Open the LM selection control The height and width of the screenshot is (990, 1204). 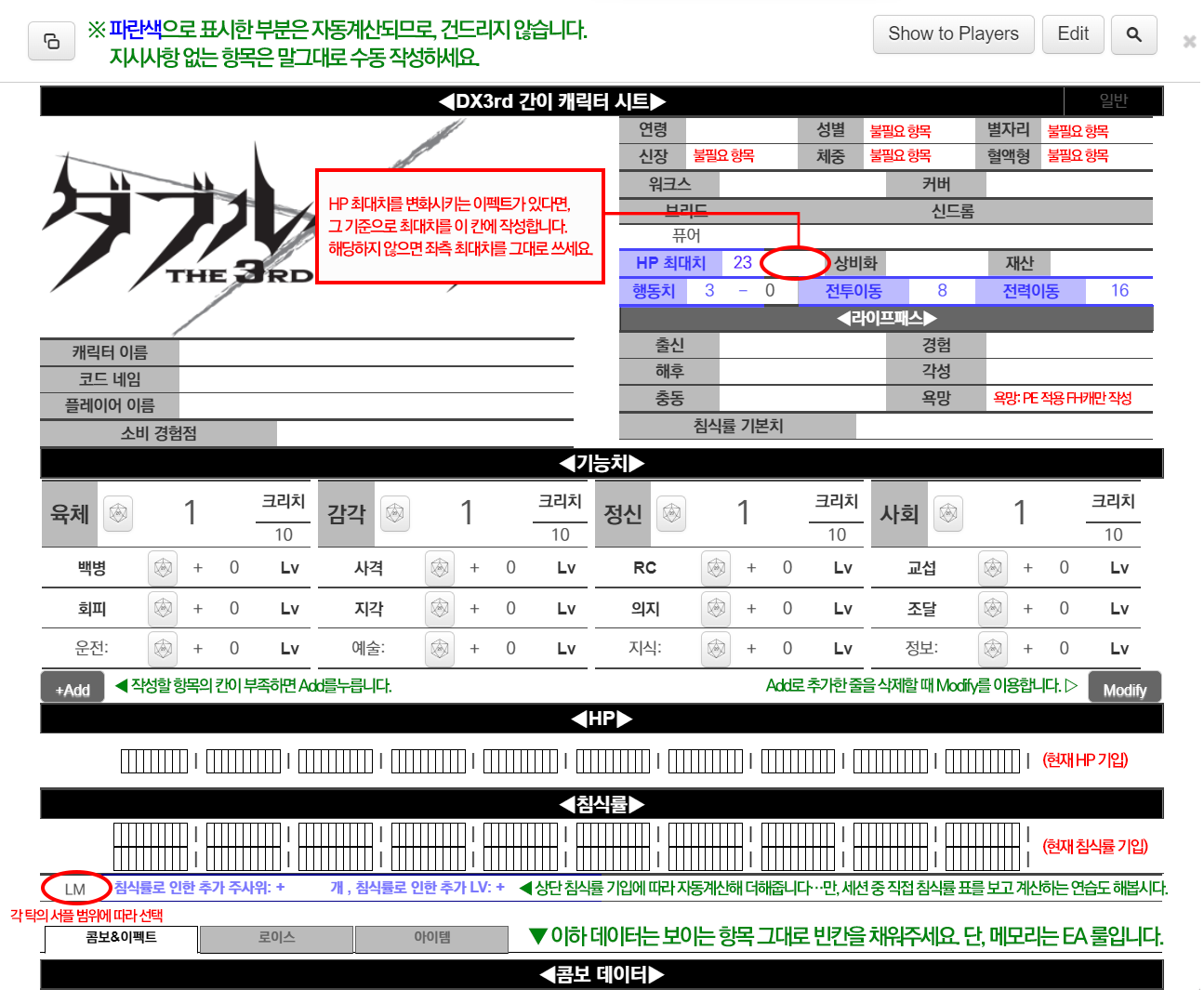[74, 888]
